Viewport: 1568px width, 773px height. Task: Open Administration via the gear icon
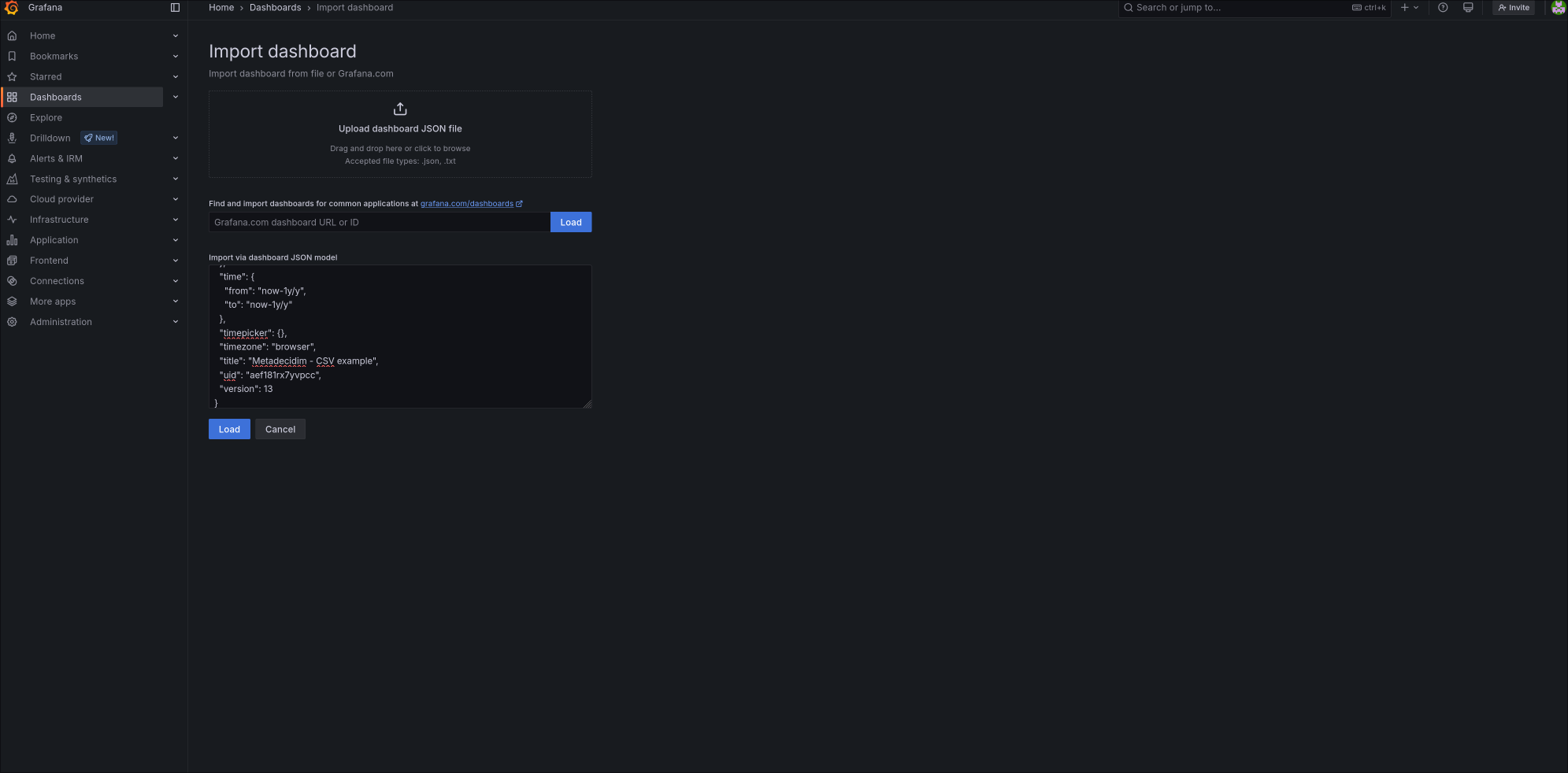pos(12,322)
